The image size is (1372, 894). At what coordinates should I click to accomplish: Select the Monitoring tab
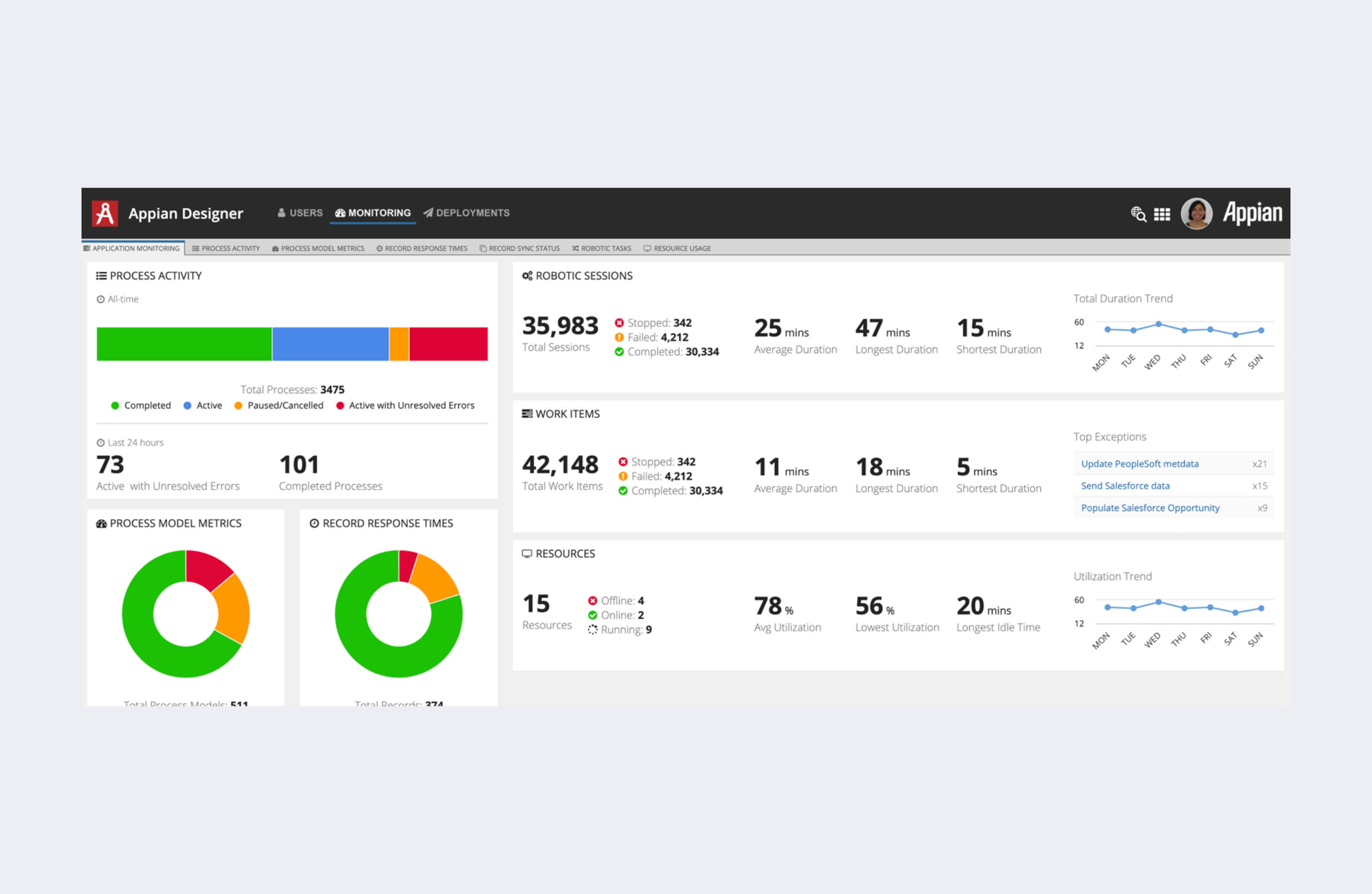click(373, 213)
